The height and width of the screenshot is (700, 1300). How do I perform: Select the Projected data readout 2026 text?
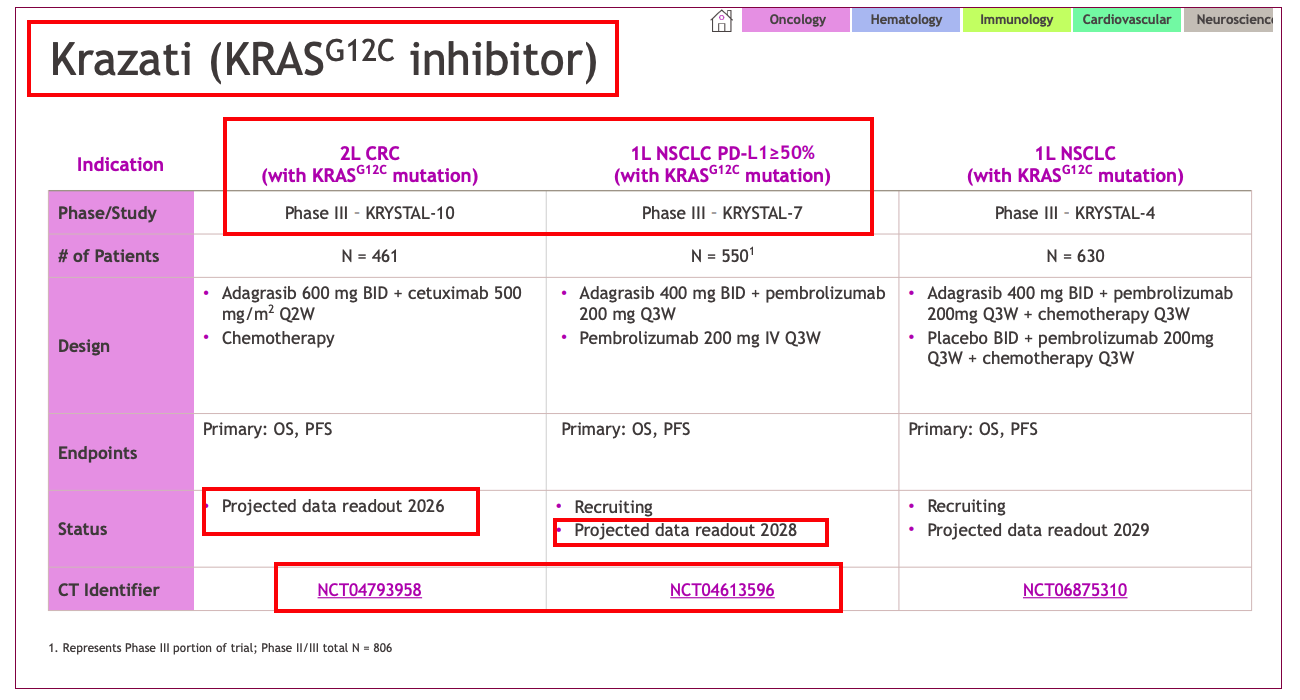tap(333, 506)
